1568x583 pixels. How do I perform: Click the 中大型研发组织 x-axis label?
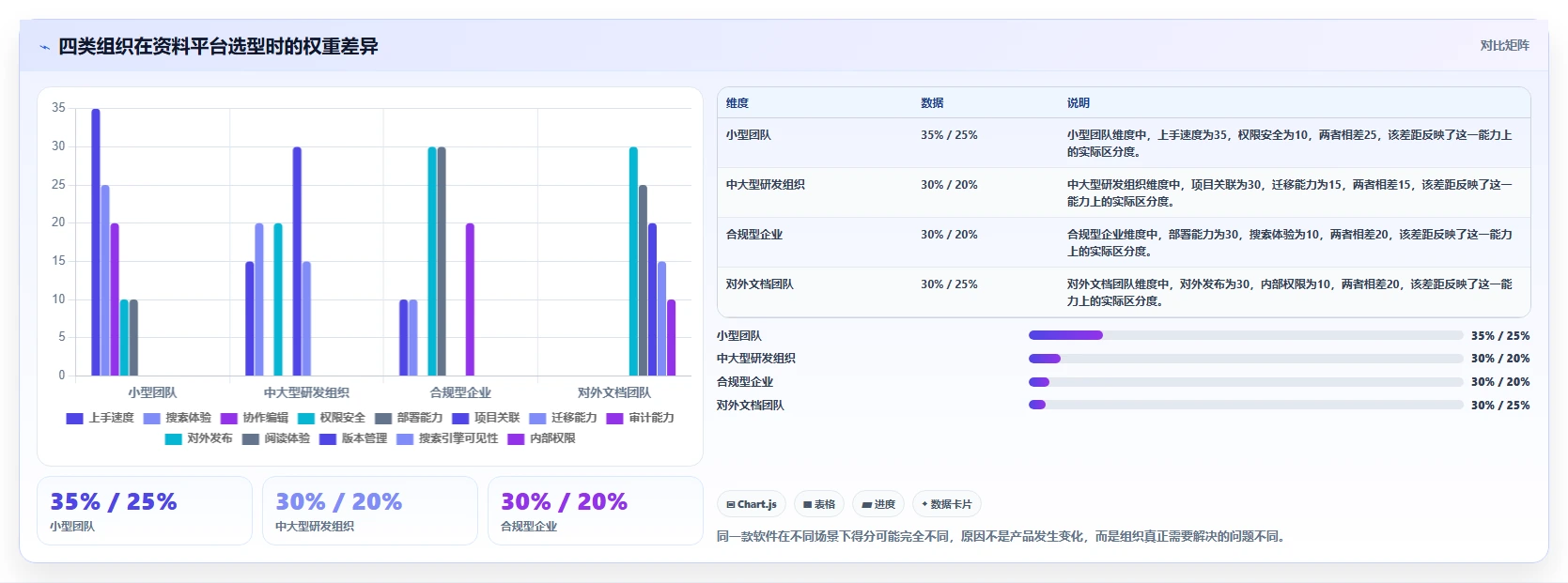tap(306, 392)
